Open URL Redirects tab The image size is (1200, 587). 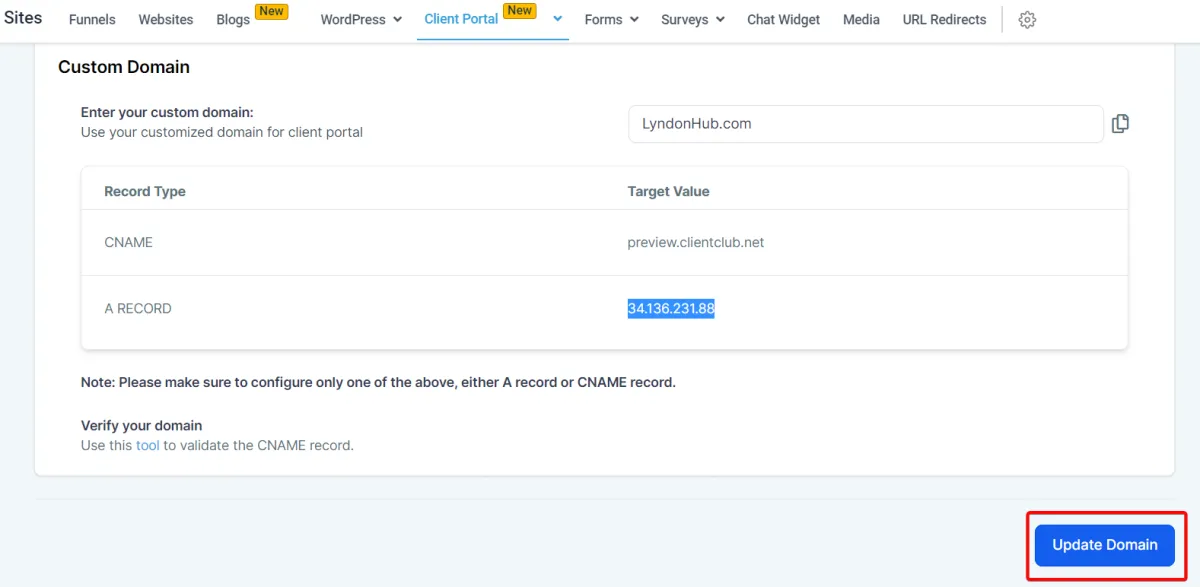tap(944, 20)
